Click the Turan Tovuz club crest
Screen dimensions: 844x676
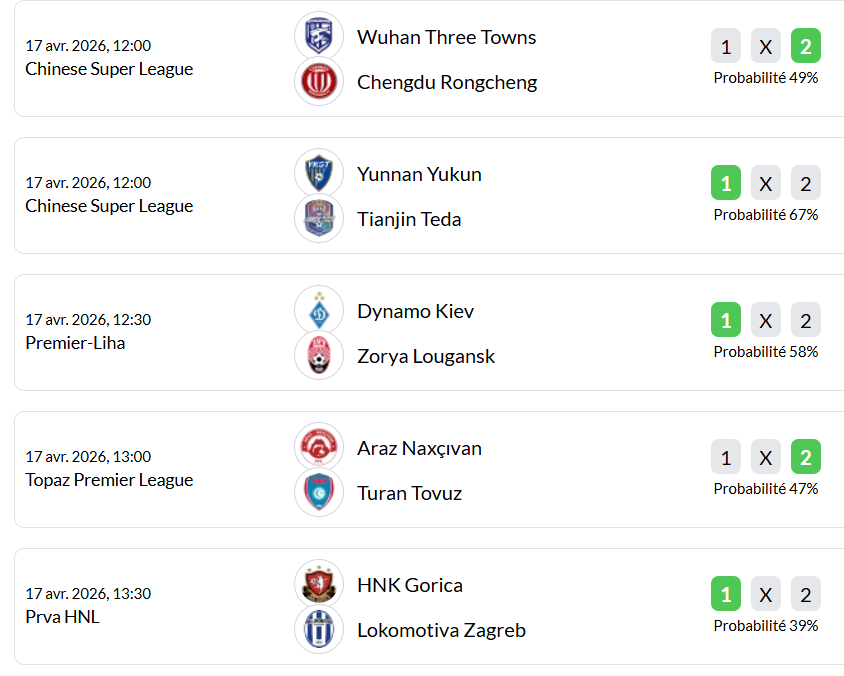319,493
